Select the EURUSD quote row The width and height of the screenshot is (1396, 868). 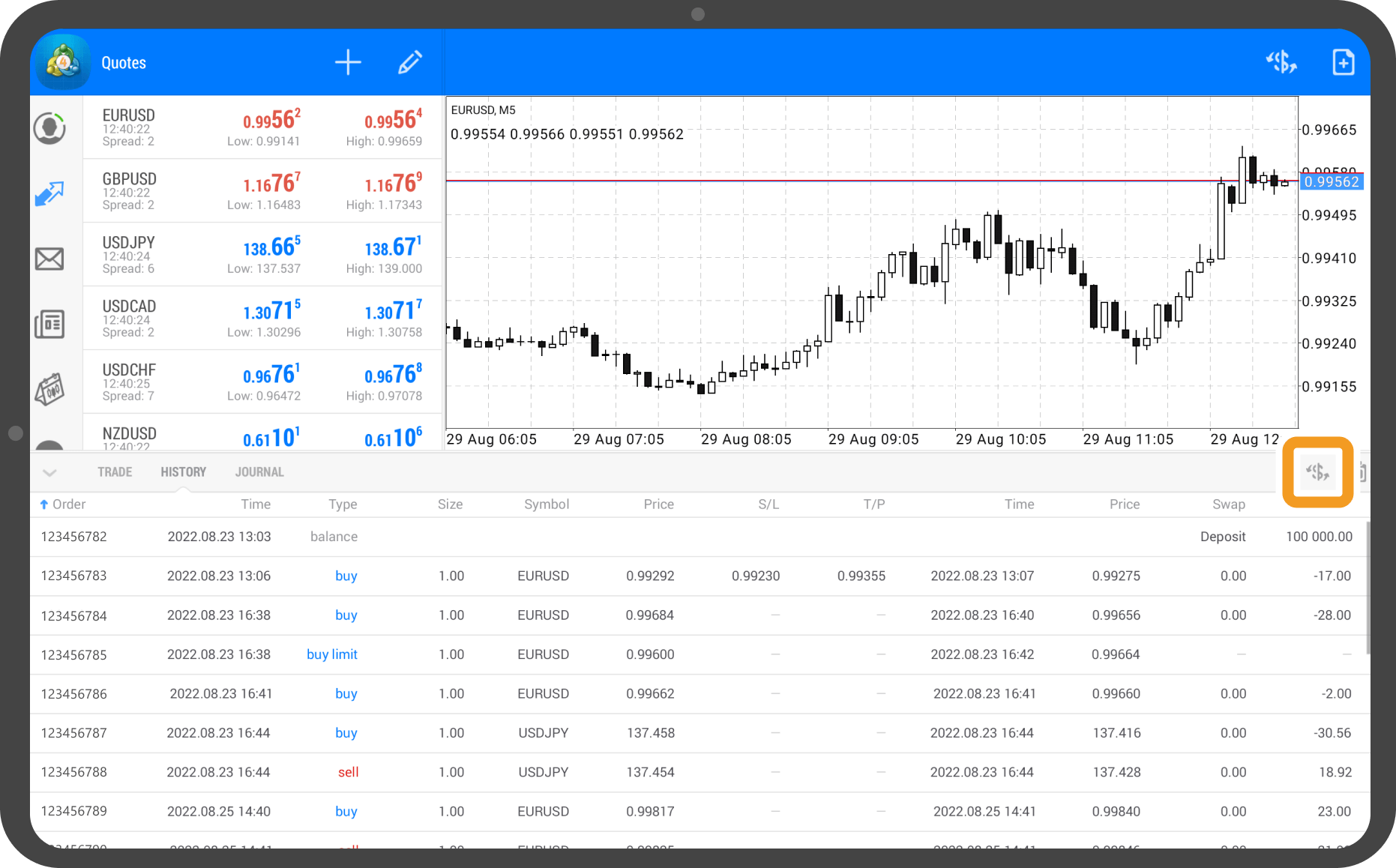coord(262,127)
